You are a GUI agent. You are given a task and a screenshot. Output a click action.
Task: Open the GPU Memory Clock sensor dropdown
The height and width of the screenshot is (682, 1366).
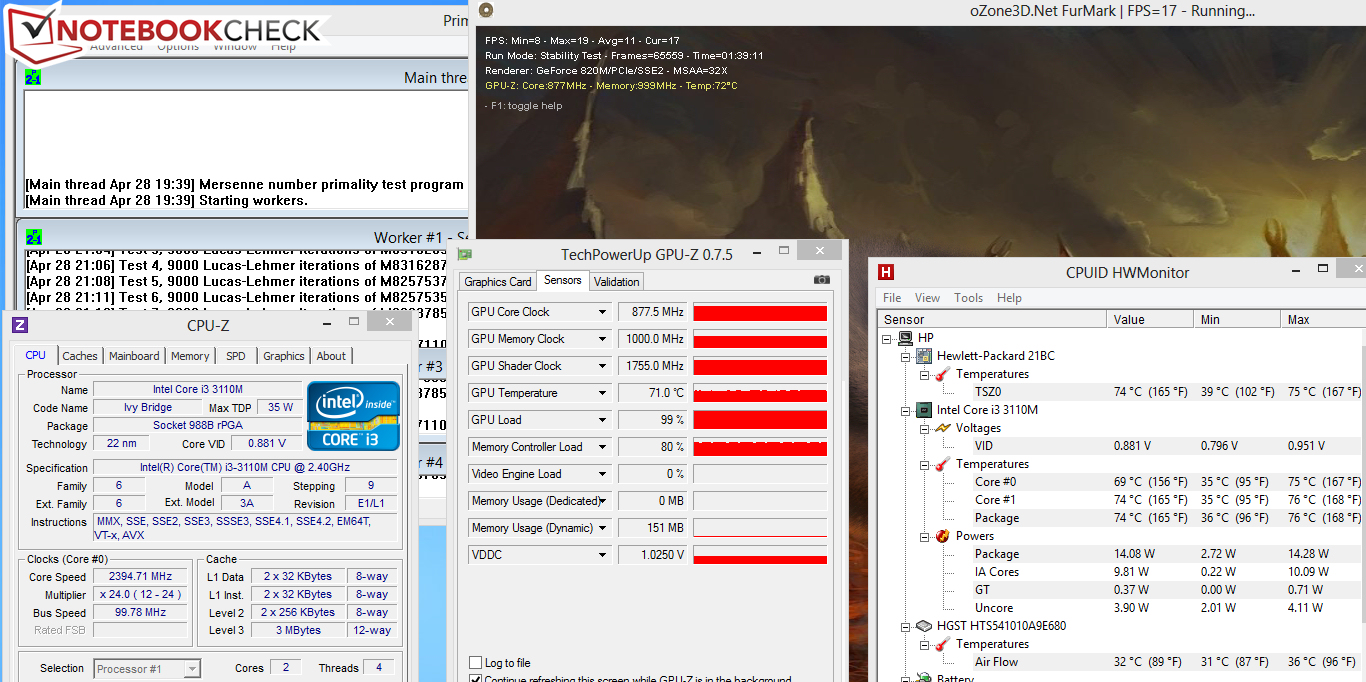point(602,339)
